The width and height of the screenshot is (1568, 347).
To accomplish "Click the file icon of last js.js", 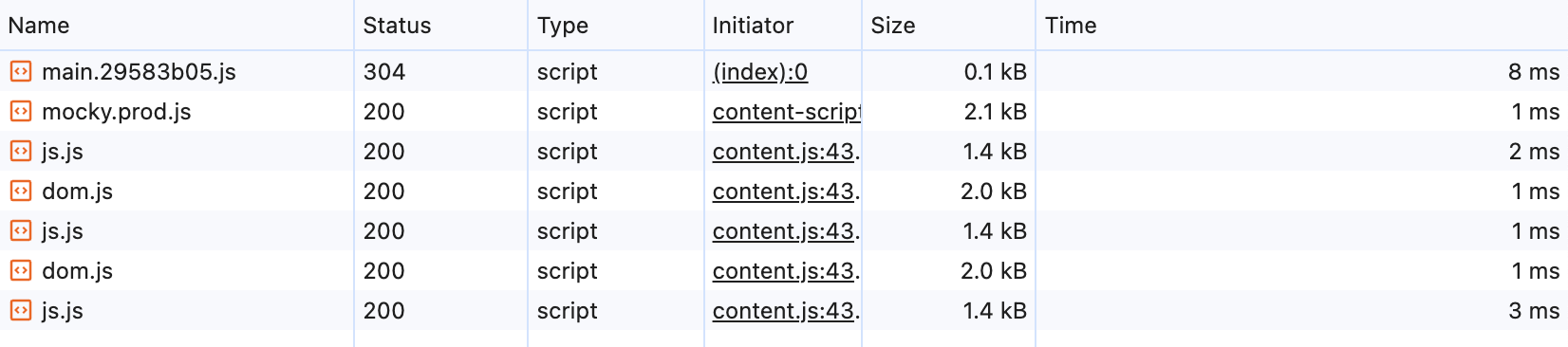I will pos(21,310).
